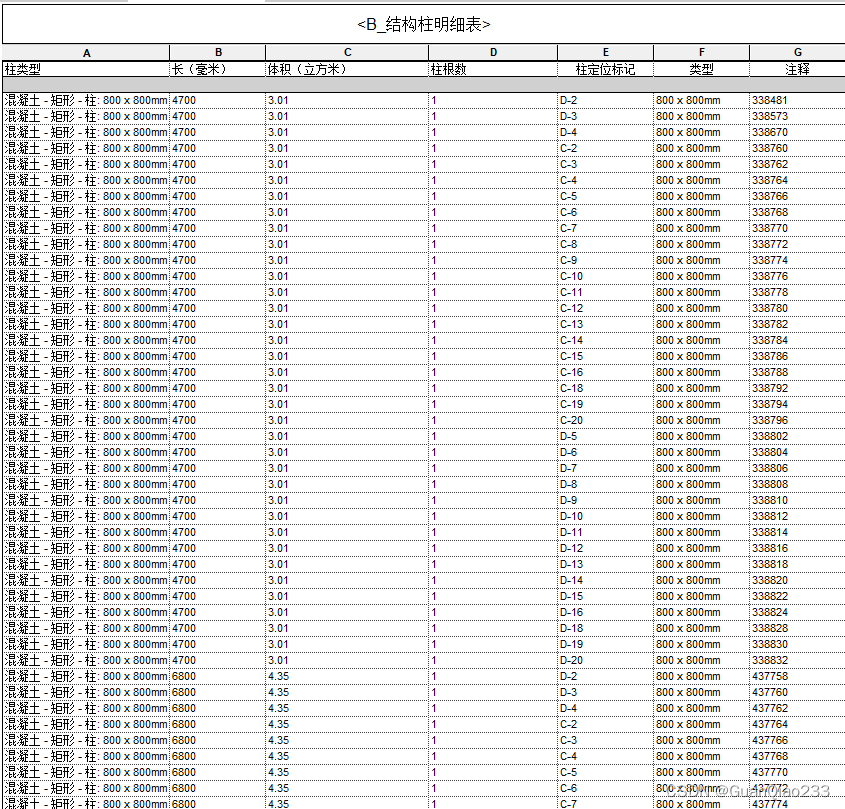Click location mark cell C-10

coord(606,276)
